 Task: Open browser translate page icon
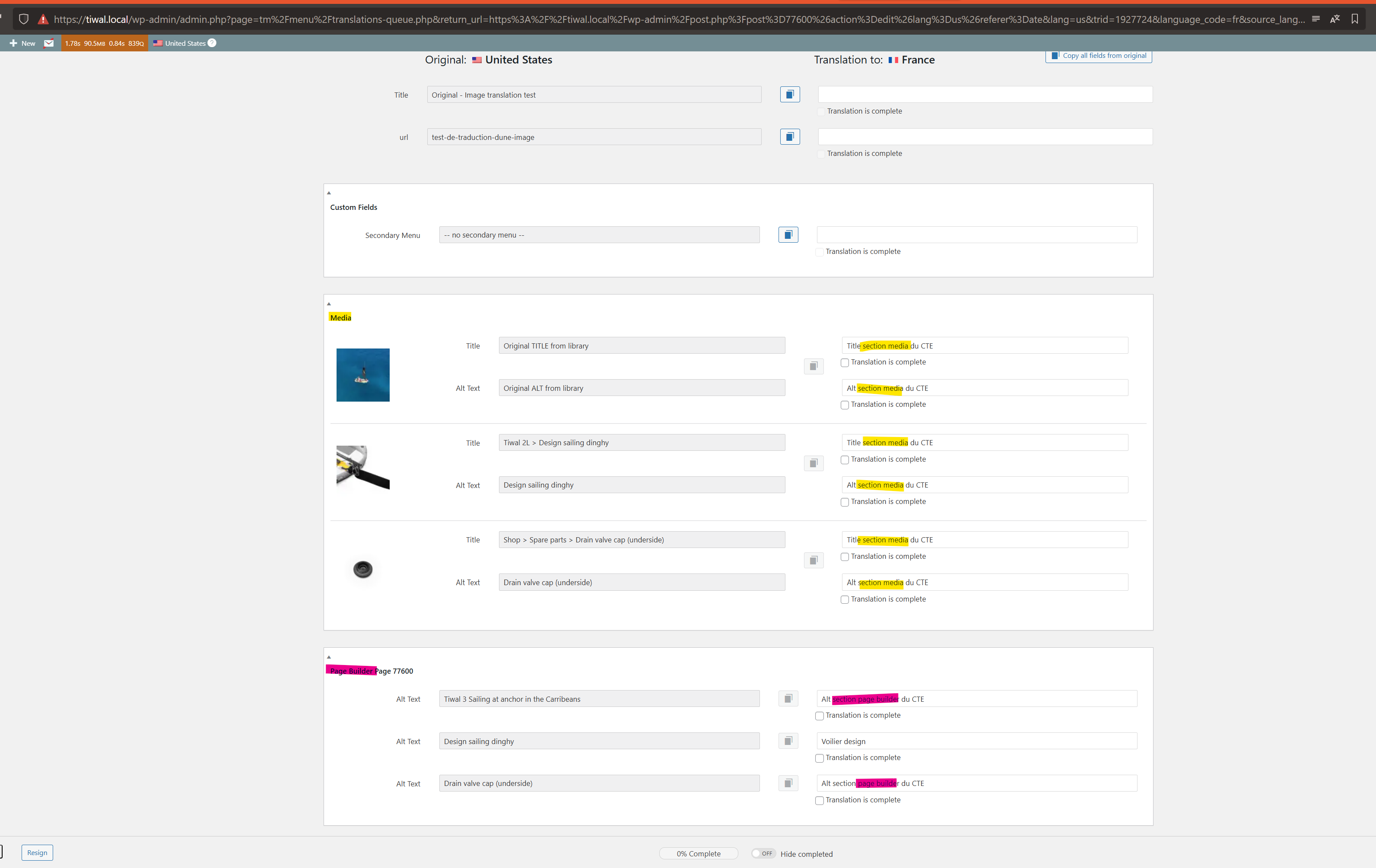click(1335, 19)
